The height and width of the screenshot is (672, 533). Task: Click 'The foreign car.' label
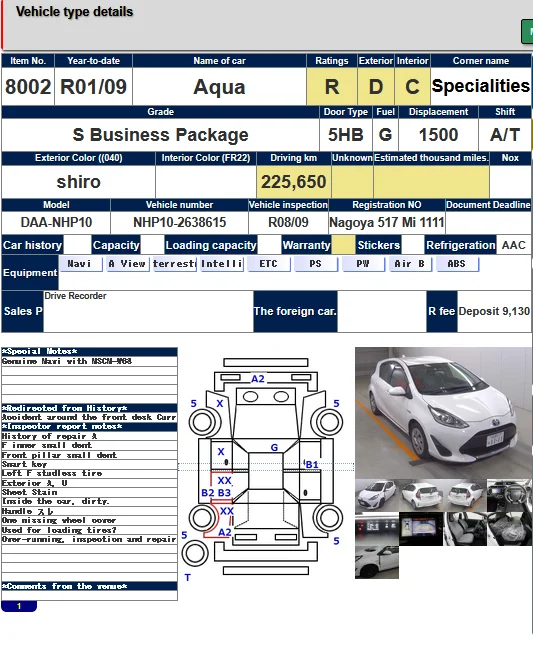[x=295, y=311]
